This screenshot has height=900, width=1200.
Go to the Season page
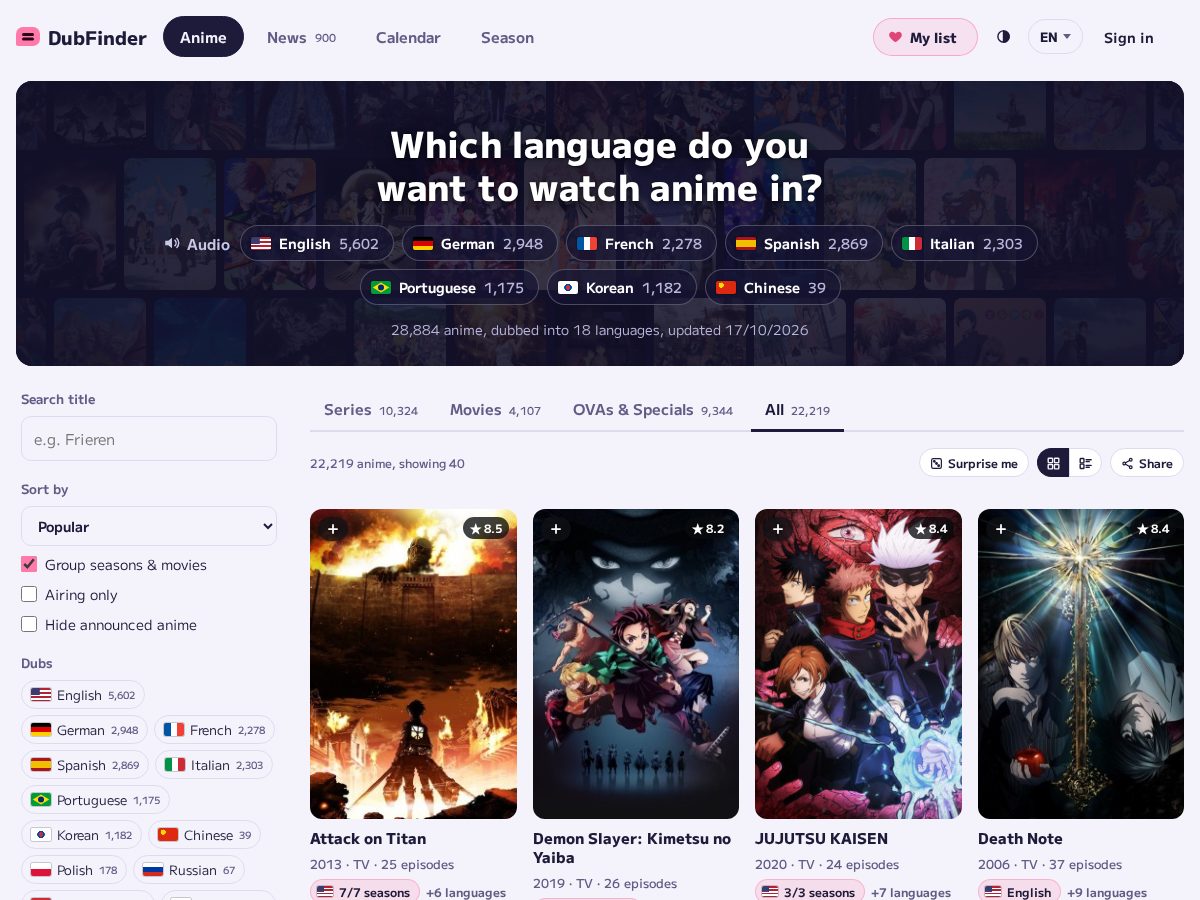point(507,37)
